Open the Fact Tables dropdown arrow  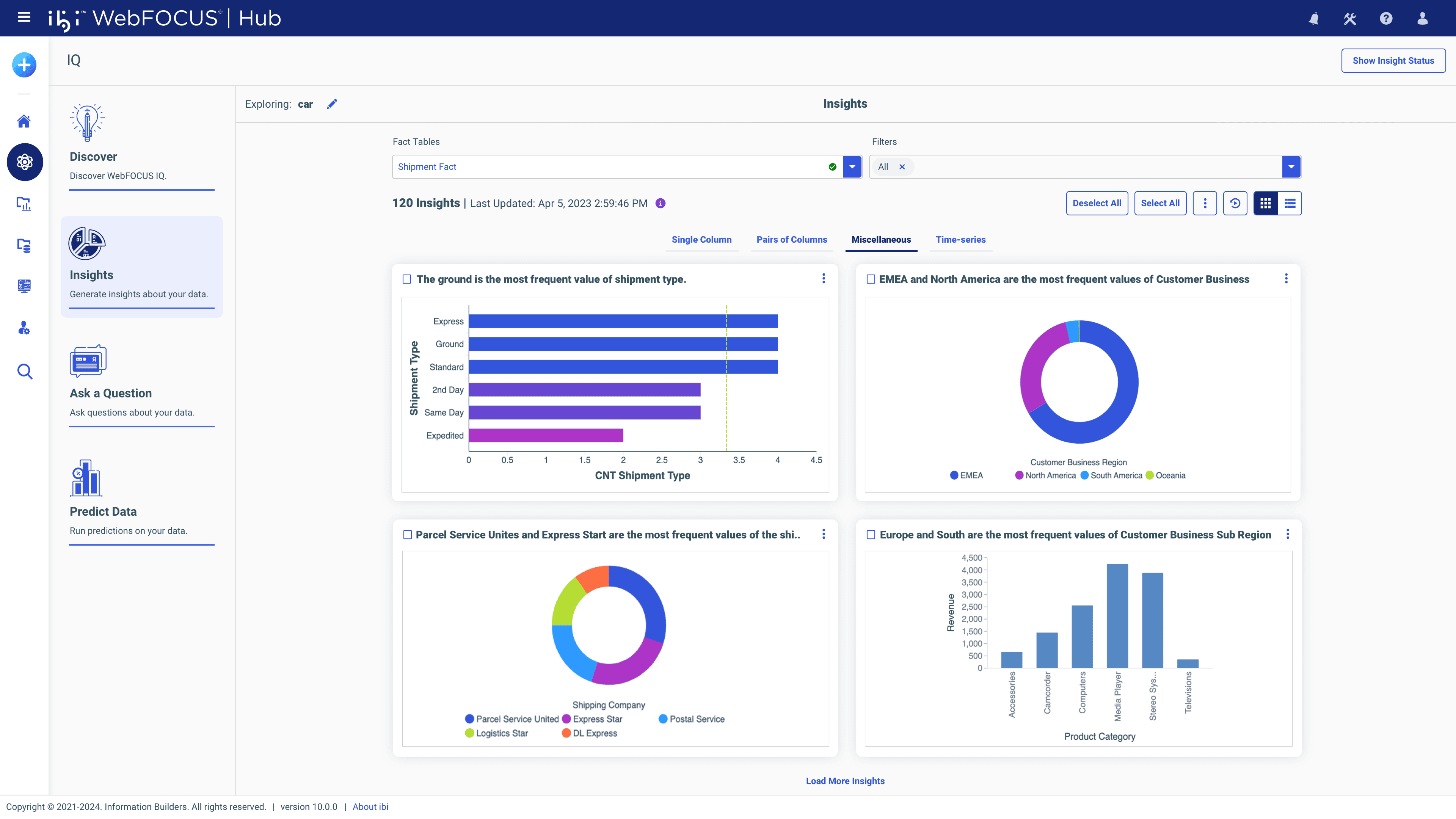(x=852, y=166)
